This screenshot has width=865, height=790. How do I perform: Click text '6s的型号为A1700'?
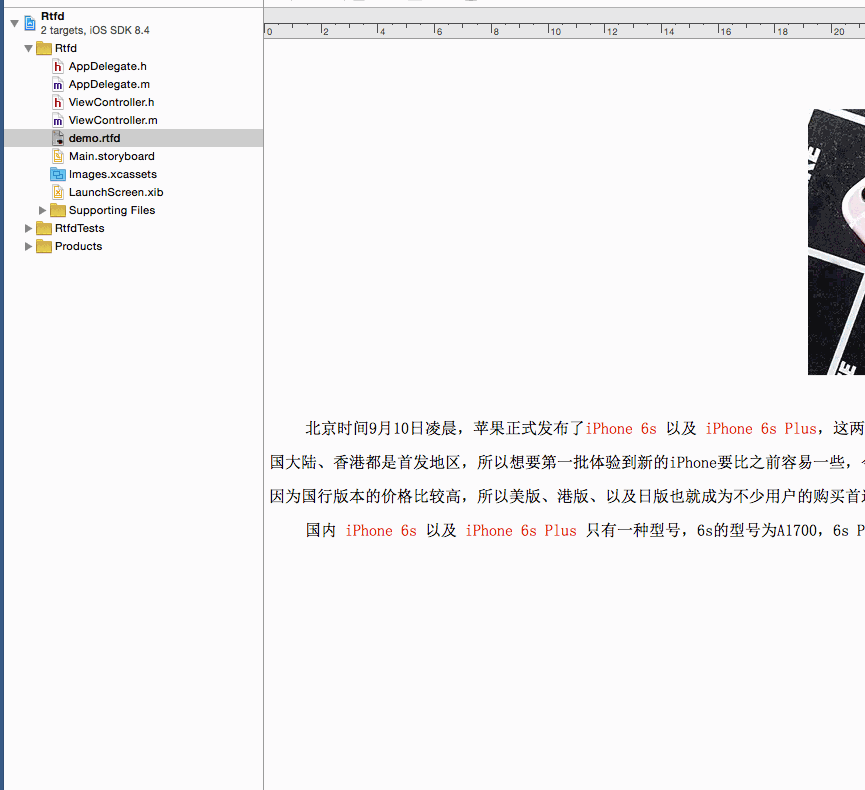(x=757, y=531)
